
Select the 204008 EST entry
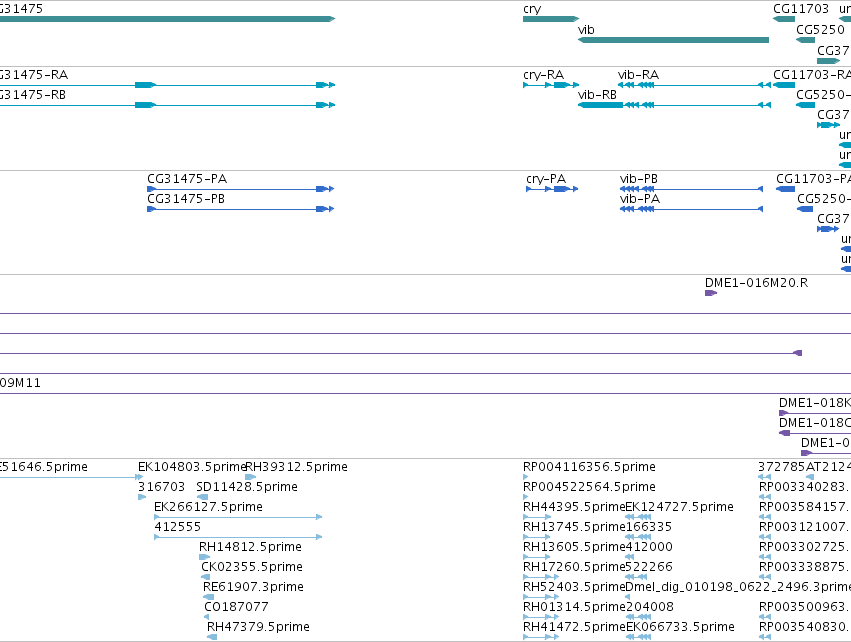click(x=638, y=617)
